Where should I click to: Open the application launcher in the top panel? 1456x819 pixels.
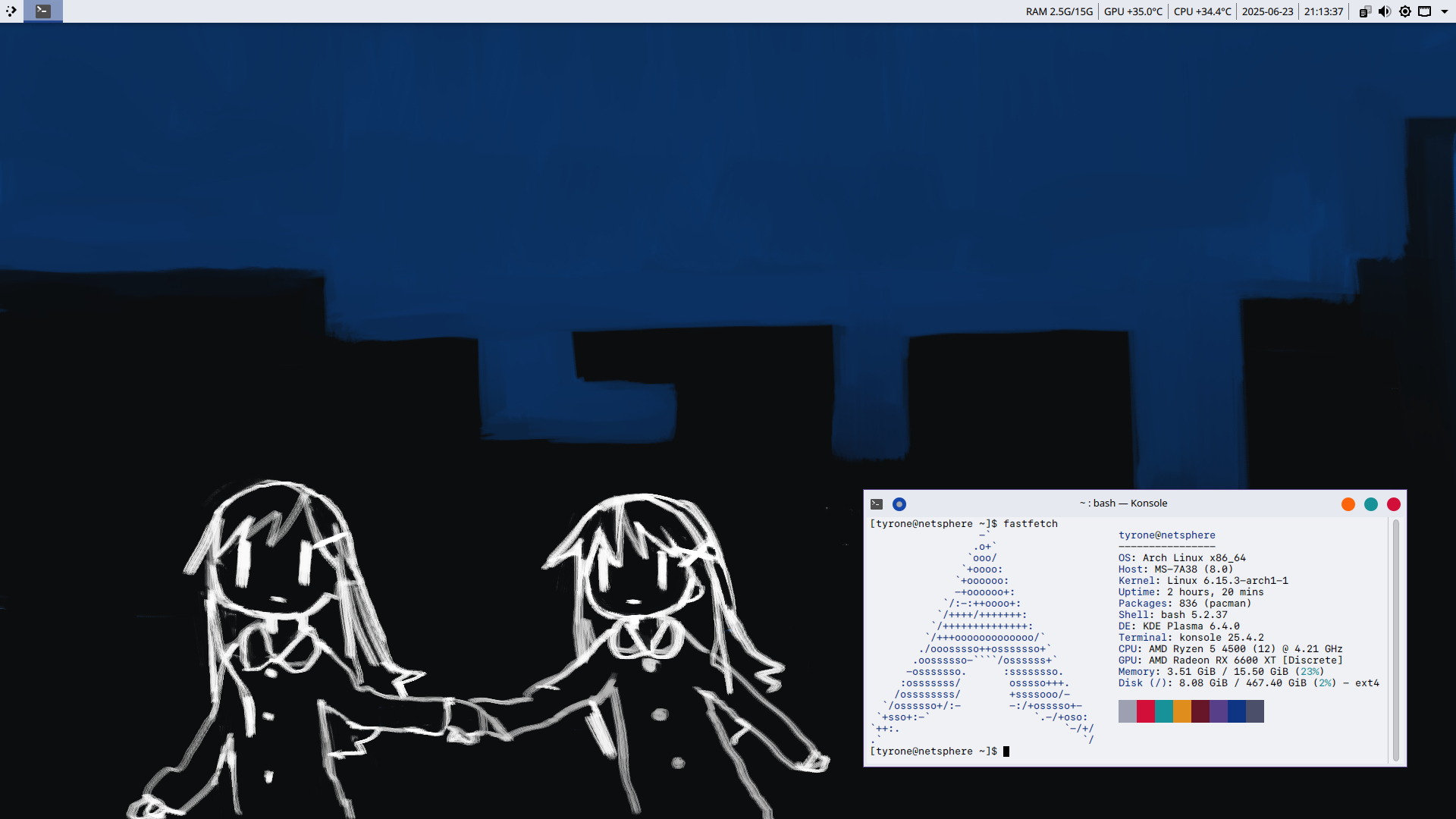pyautogui.click(x=11, y=11)
